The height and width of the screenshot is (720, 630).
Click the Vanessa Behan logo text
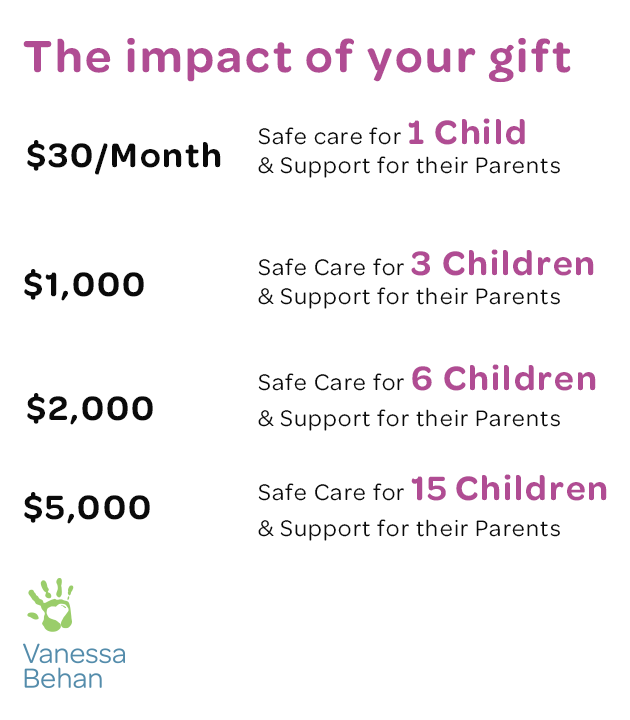pyautogui.click(x=74, y=666)
